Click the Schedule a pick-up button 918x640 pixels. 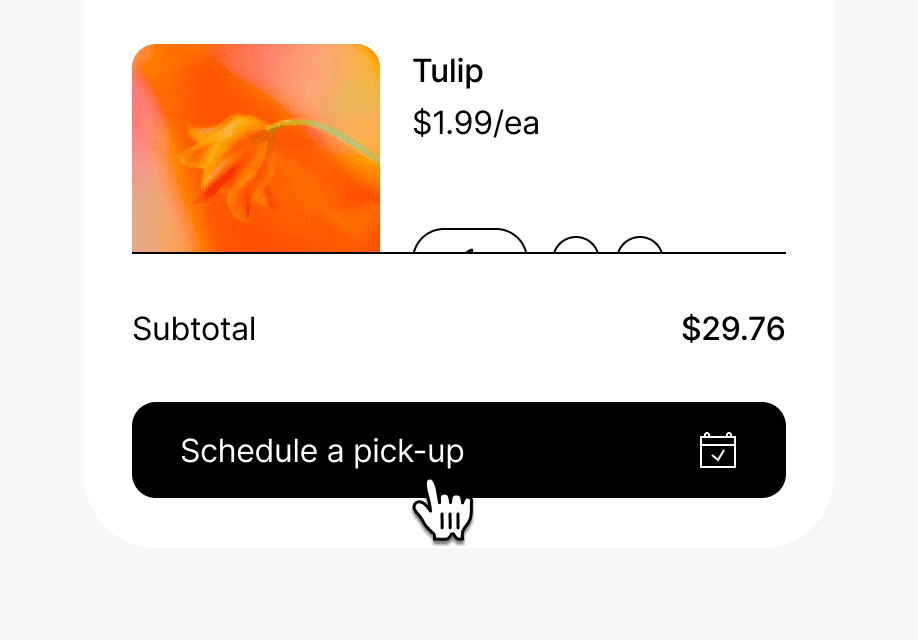click(459, 450)
